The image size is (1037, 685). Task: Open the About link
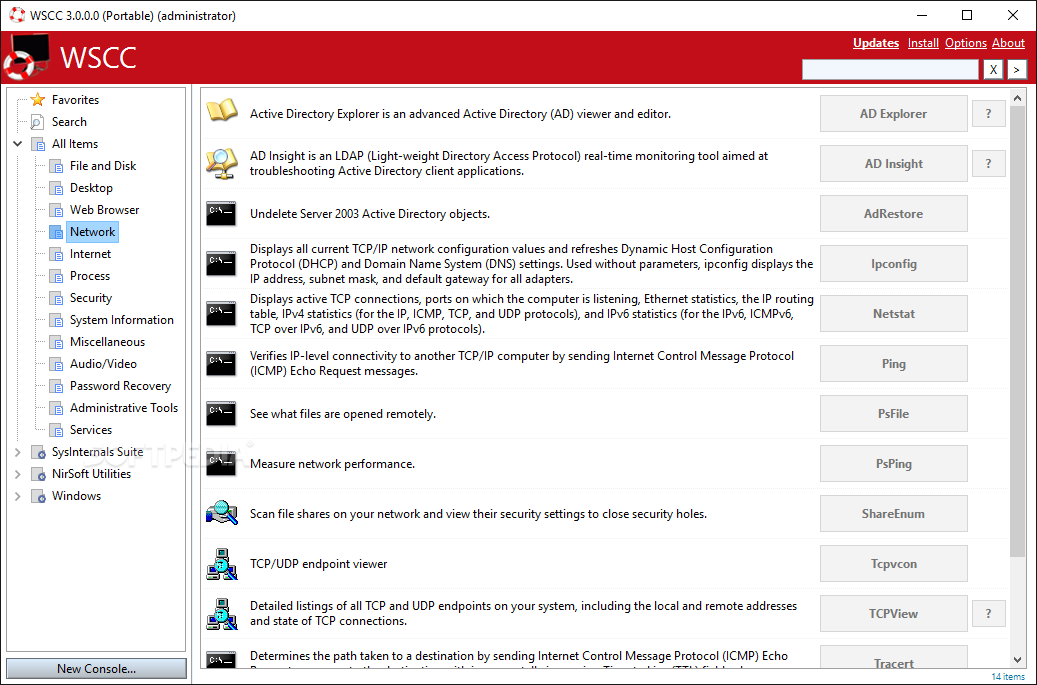[1008, 43]
